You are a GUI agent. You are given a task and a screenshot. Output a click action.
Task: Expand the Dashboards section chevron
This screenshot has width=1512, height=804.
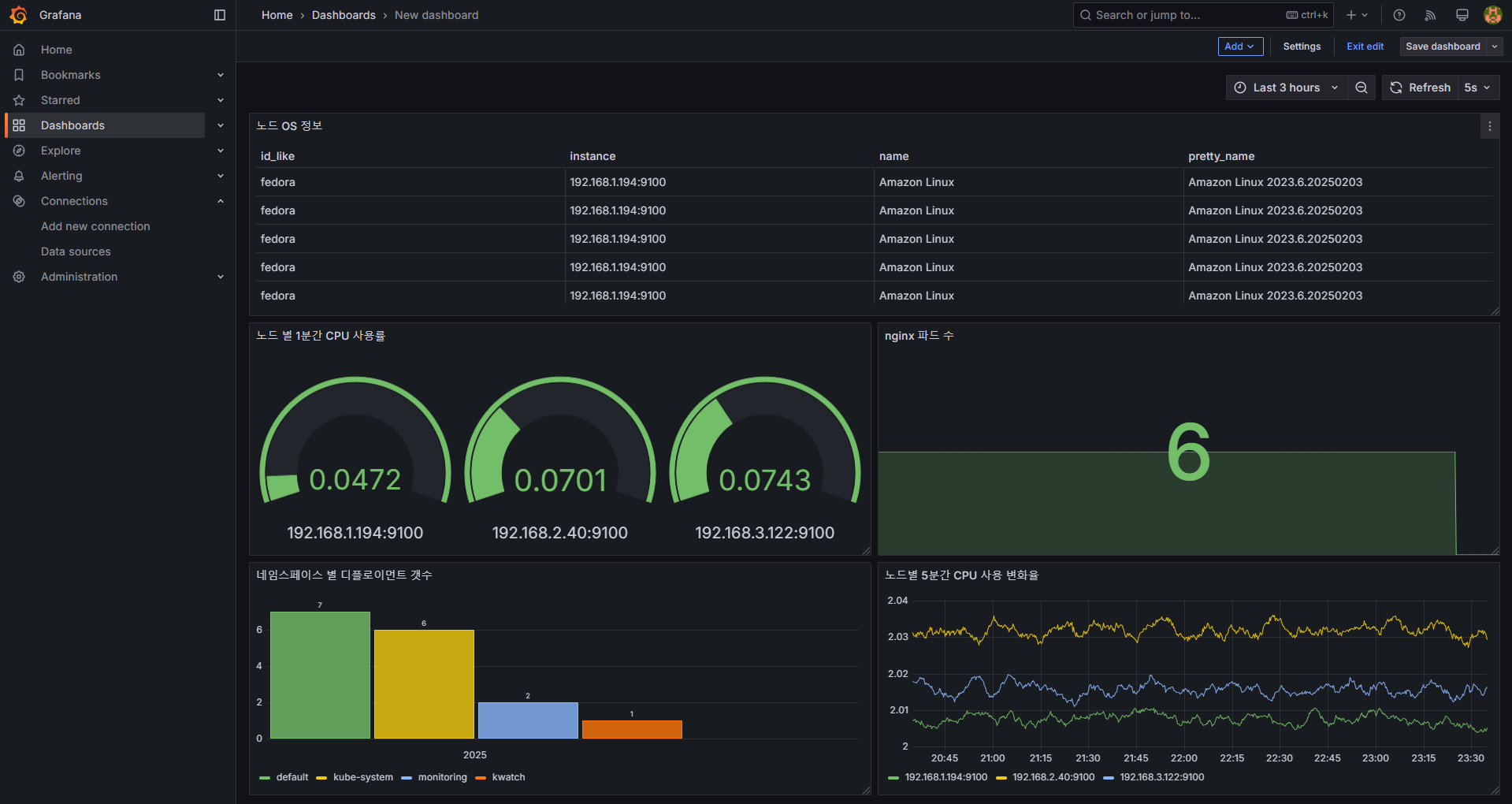221,125
